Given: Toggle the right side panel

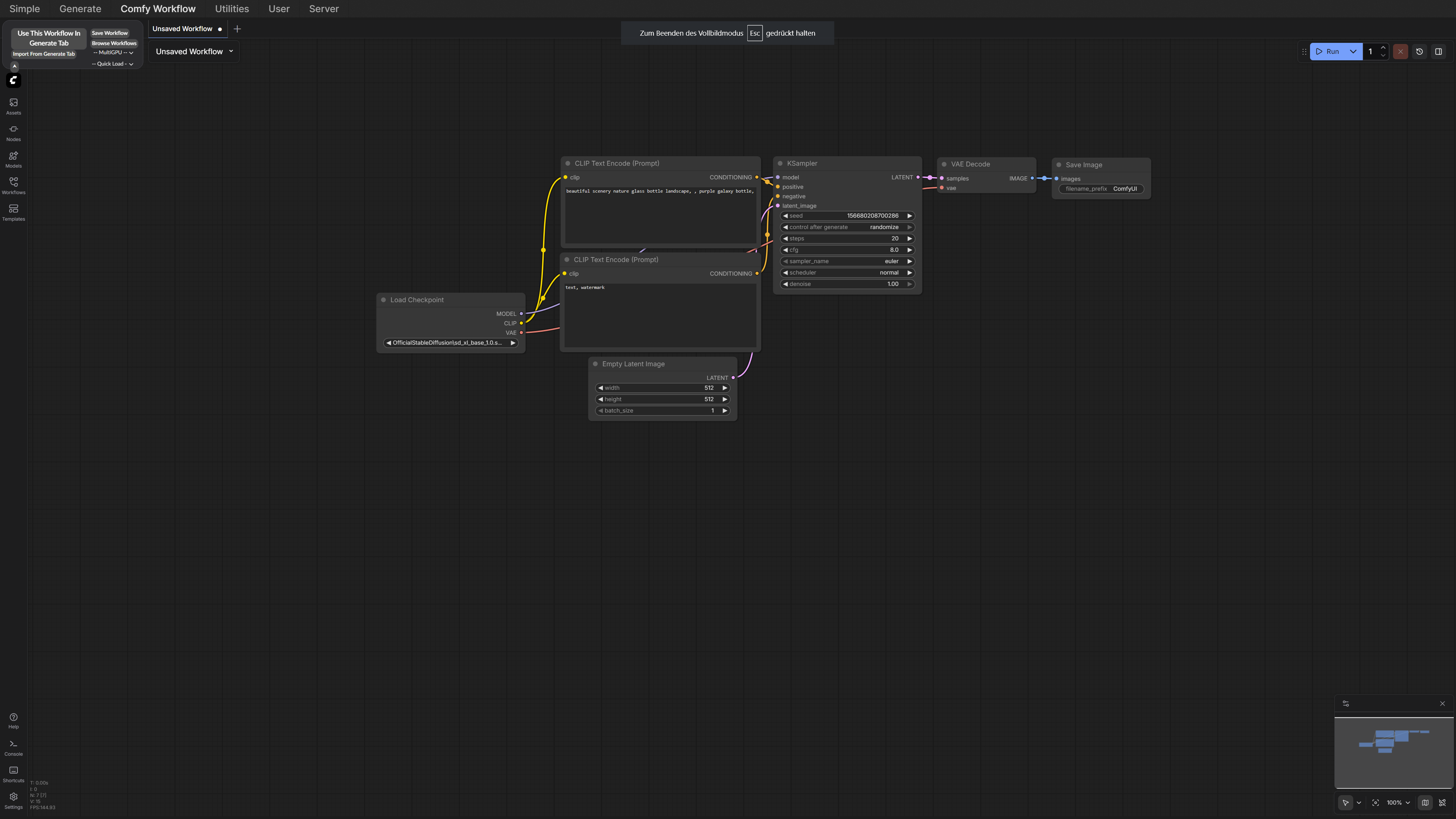Looking at the screenshot, I should tap(1439, 52).
